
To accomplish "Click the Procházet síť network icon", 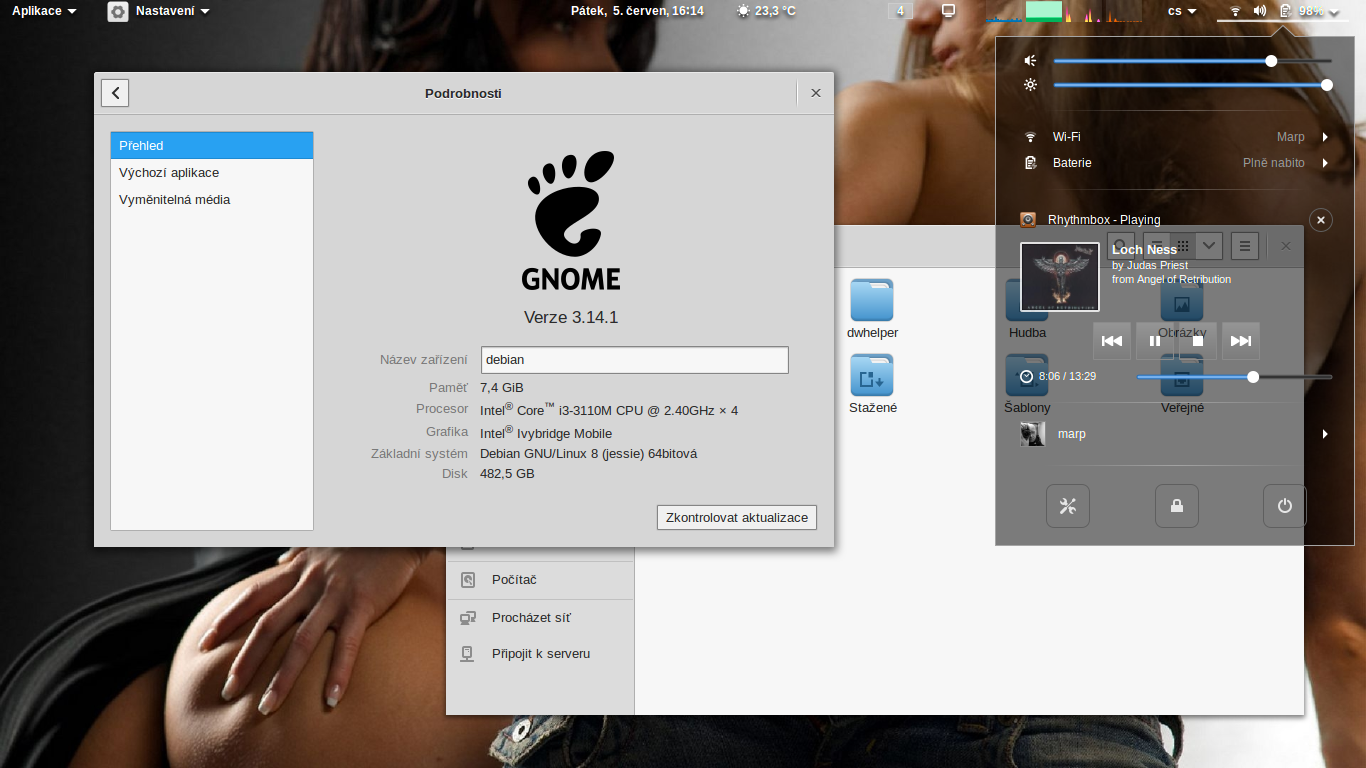I will pos(467,618).
